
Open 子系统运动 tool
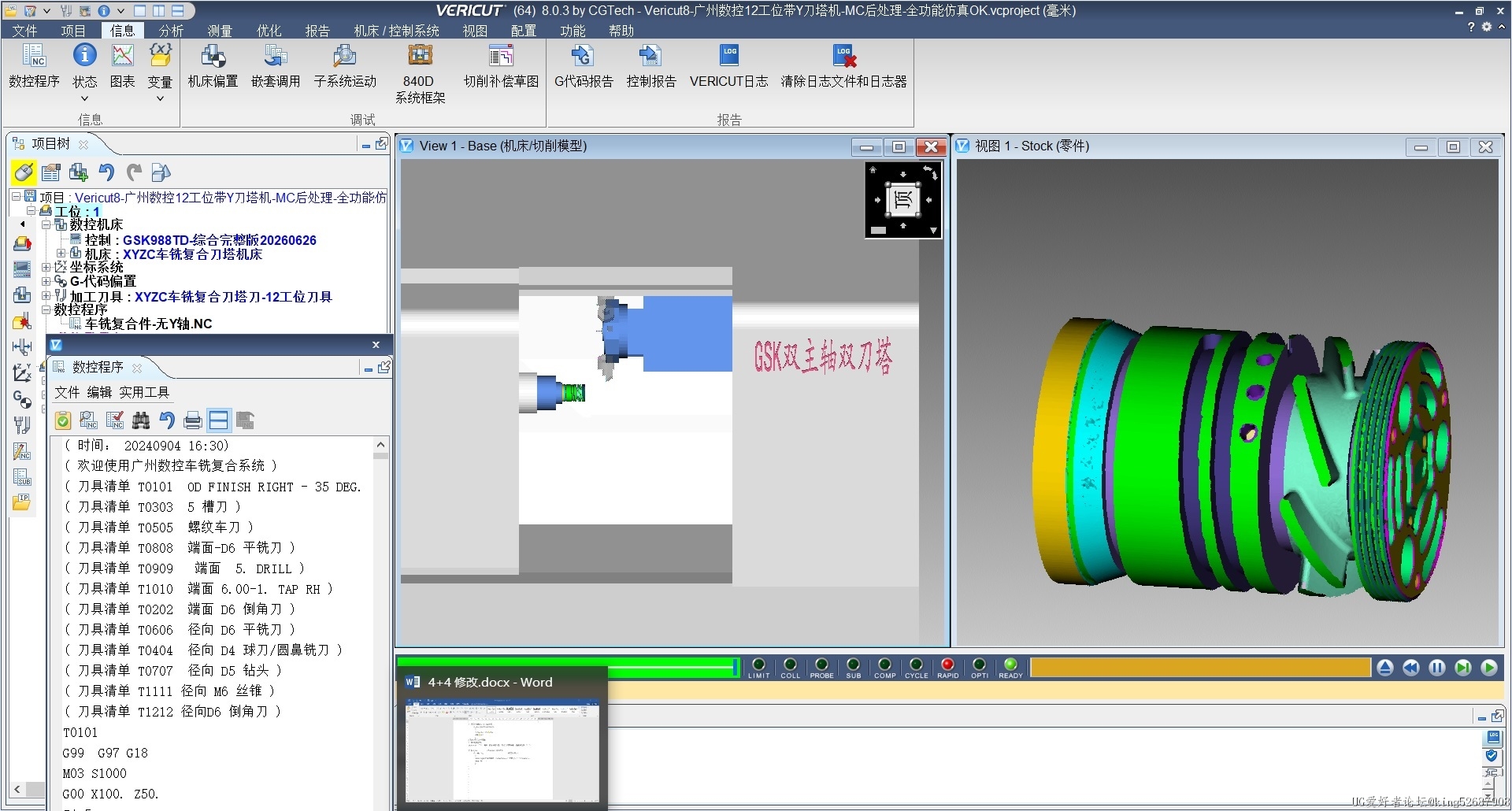(x=345, y=66)
